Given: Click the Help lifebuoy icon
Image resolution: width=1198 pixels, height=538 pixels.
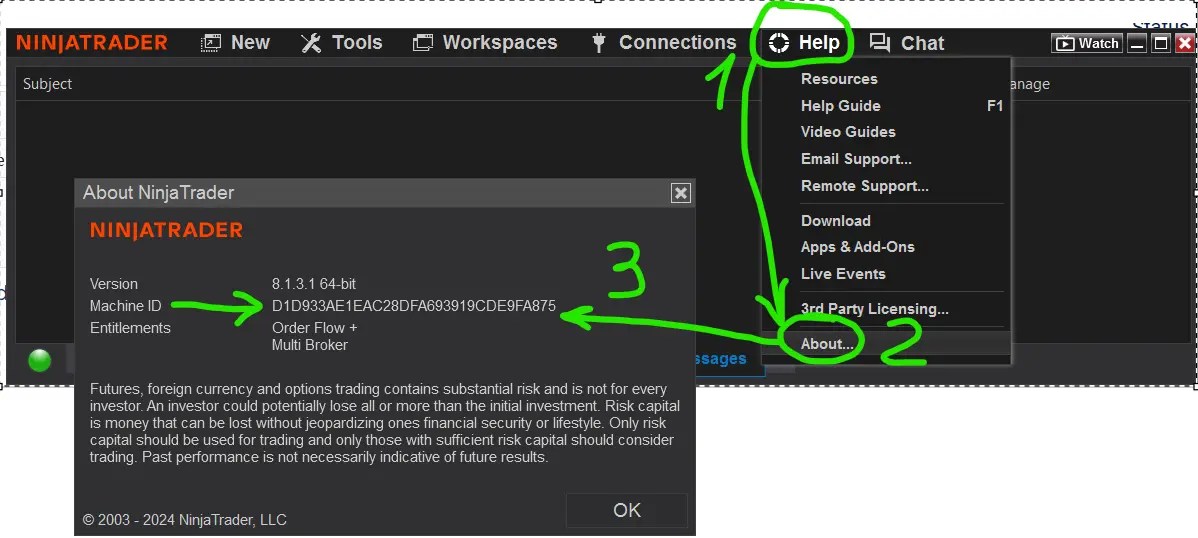Looking at the screenshot, I should (779, 43).
